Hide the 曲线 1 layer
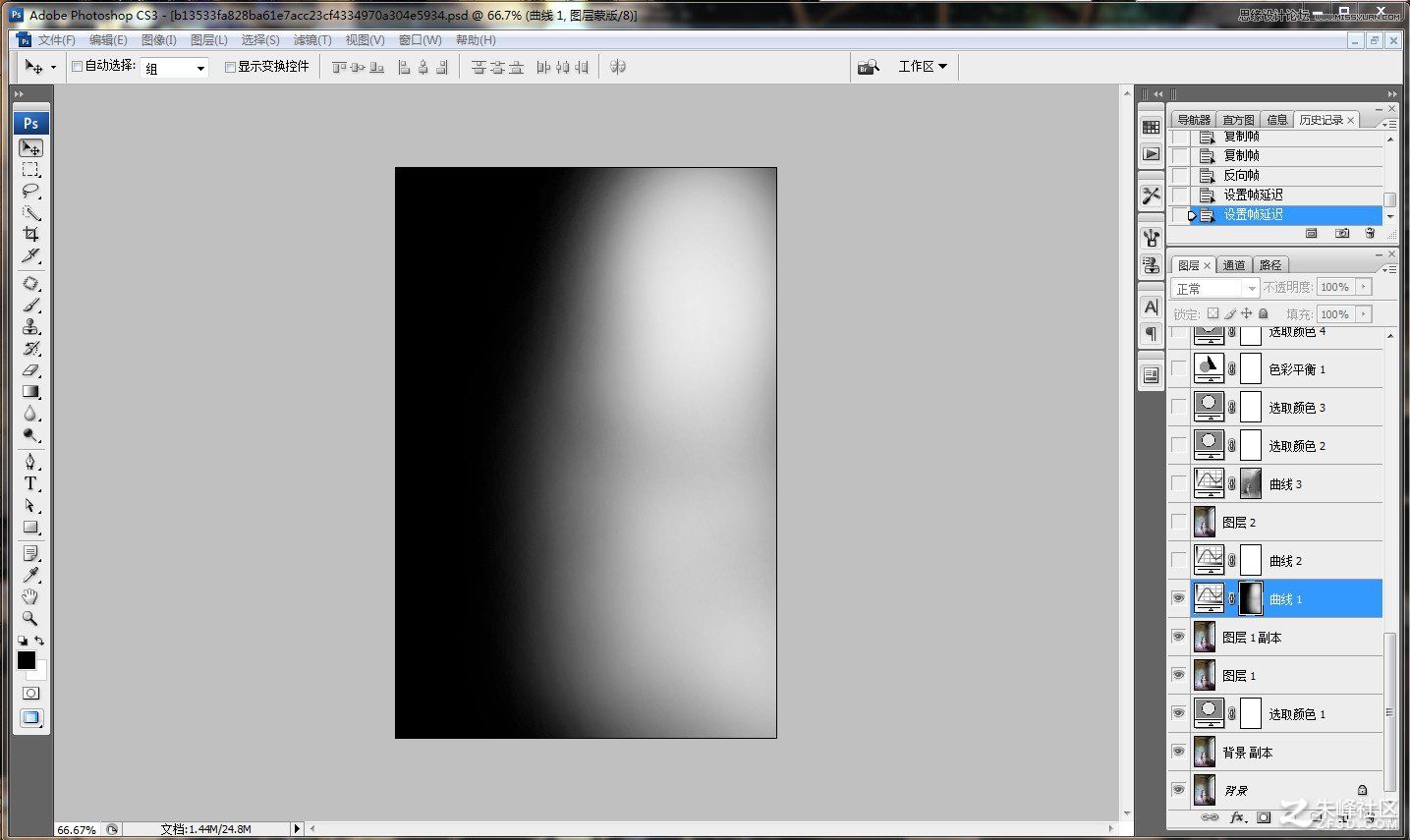This screenshot has height=840, width=1410. (x=1178, y=598)
